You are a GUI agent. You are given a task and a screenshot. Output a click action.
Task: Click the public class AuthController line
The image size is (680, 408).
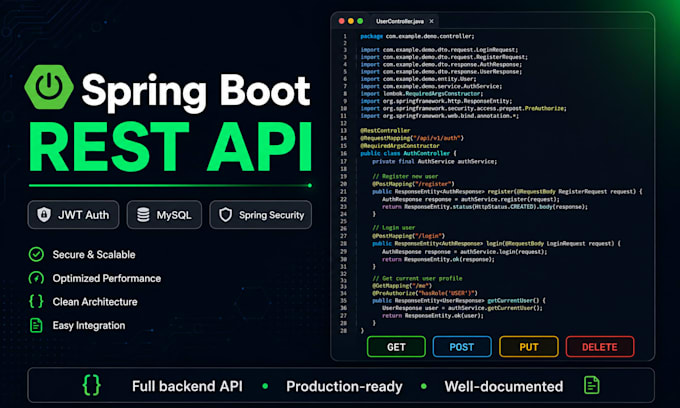pos(409,153)
